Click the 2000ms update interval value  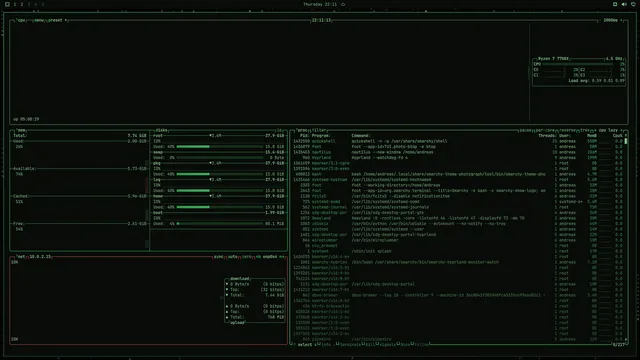pos(611,20)
